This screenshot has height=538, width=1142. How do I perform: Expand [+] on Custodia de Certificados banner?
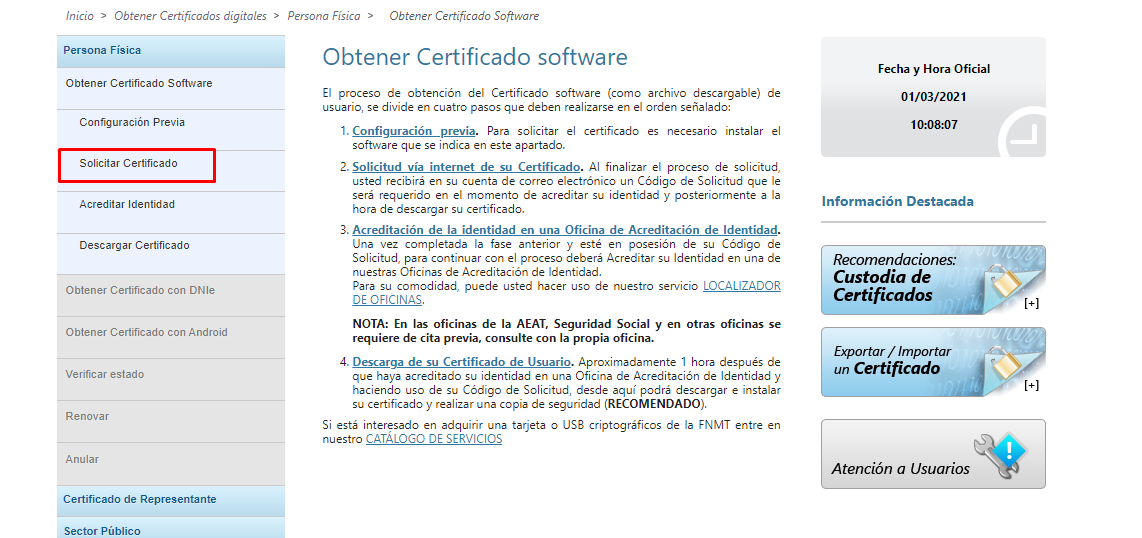1031,304
